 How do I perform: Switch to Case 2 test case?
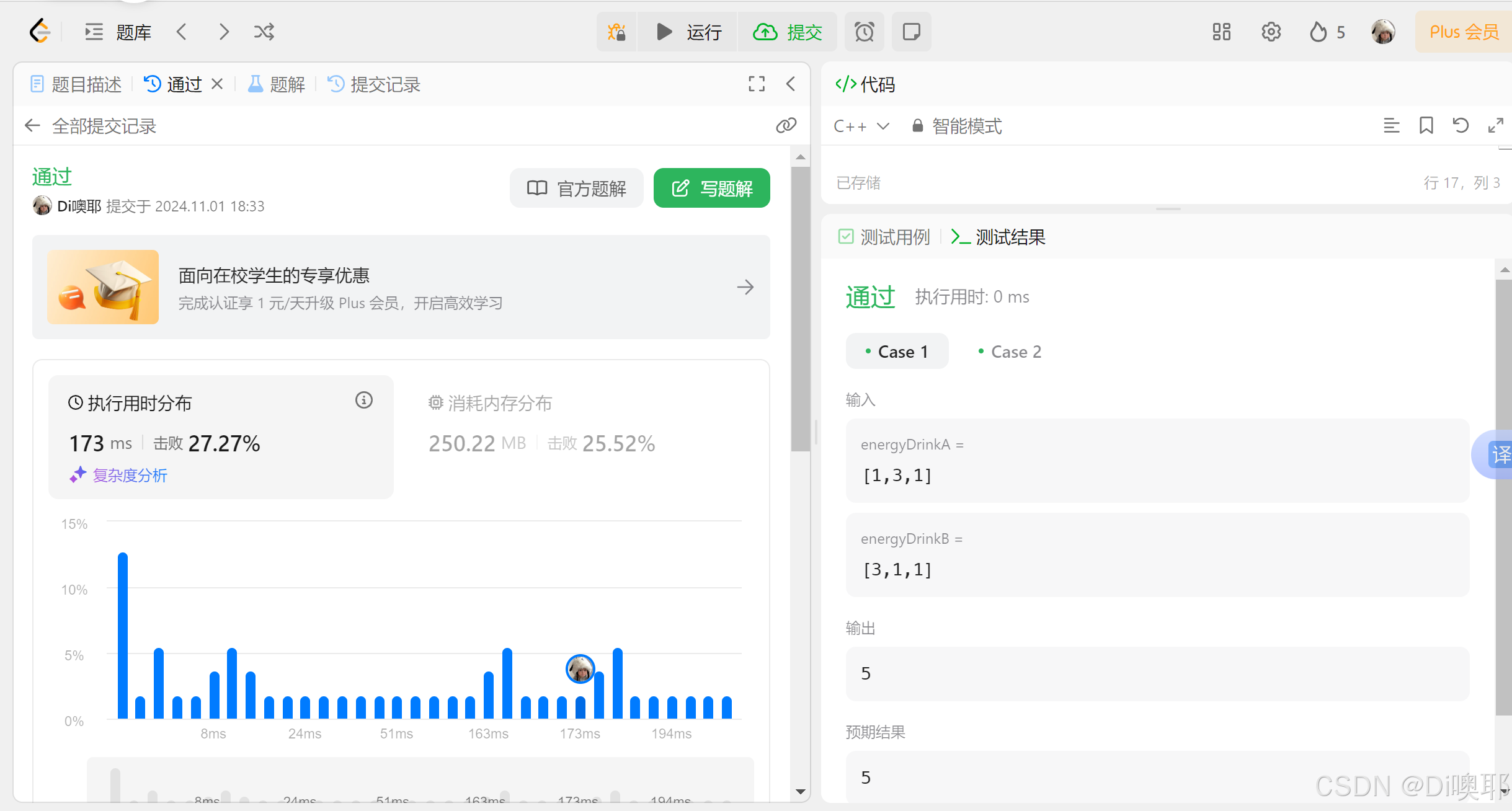[x=1010, y=352]
